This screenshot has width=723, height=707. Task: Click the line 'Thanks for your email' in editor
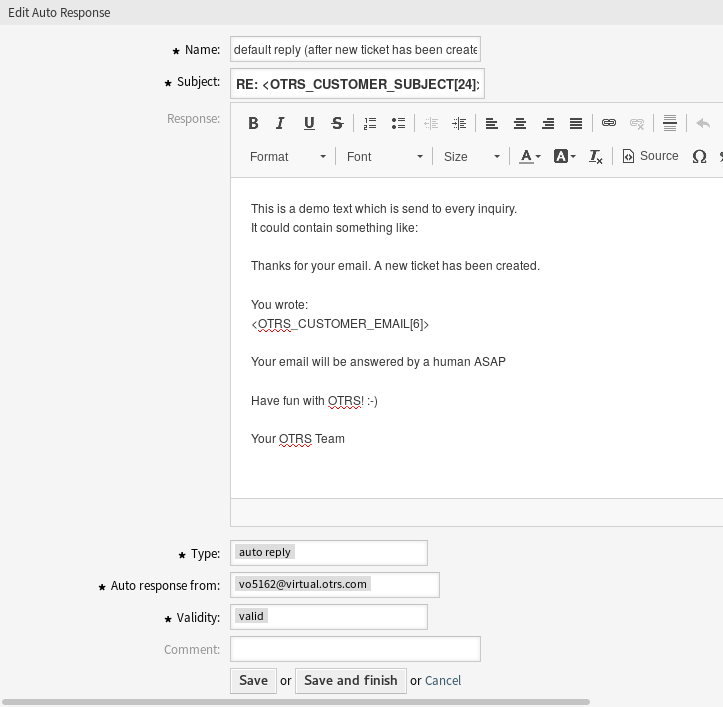click(x=395, y=266)
